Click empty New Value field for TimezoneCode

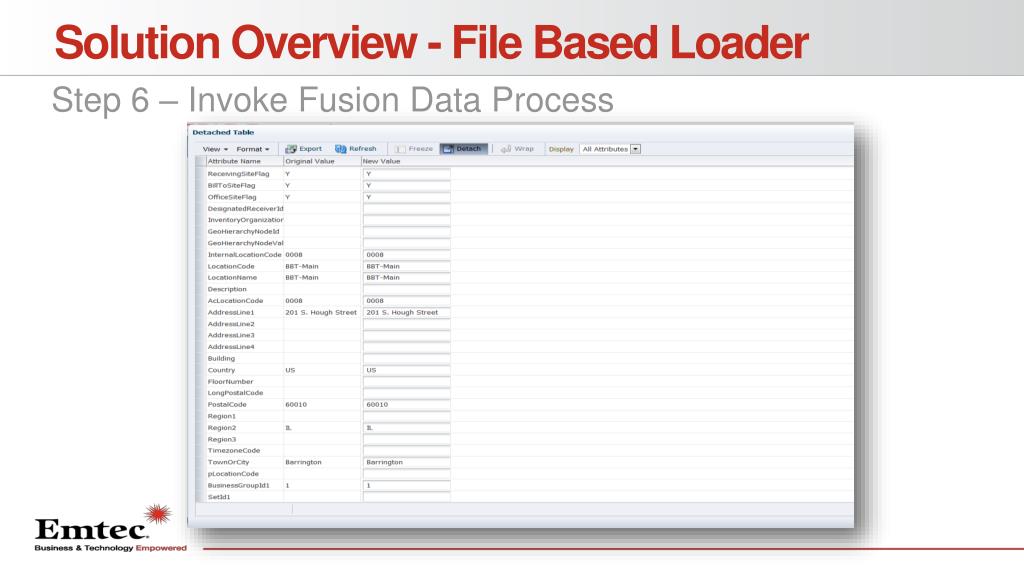(406, 451)
